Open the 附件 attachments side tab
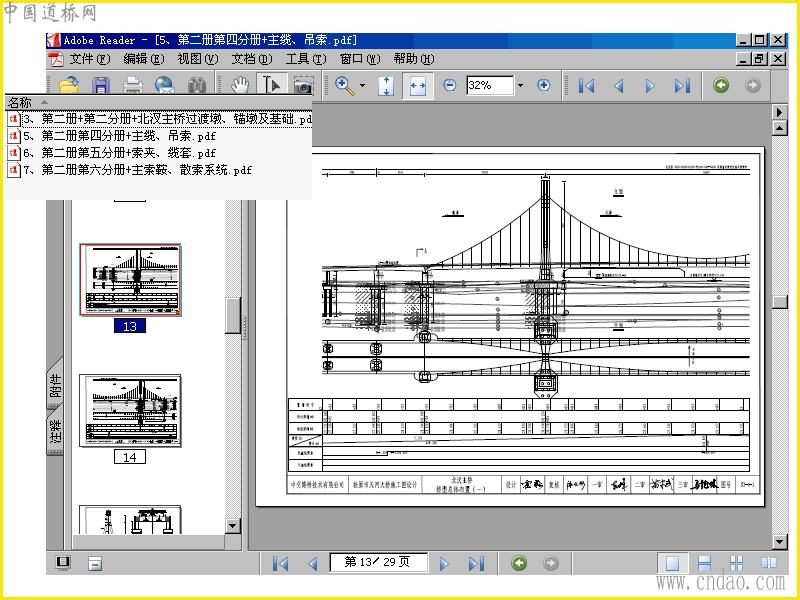 (x=55, y=384)
